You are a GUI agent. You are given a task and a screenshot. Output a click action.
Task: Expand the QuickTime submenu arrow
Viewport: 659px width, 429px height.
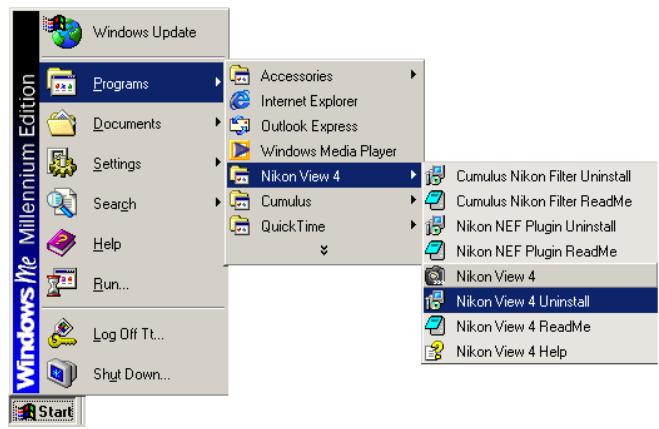tap(414, 225)
